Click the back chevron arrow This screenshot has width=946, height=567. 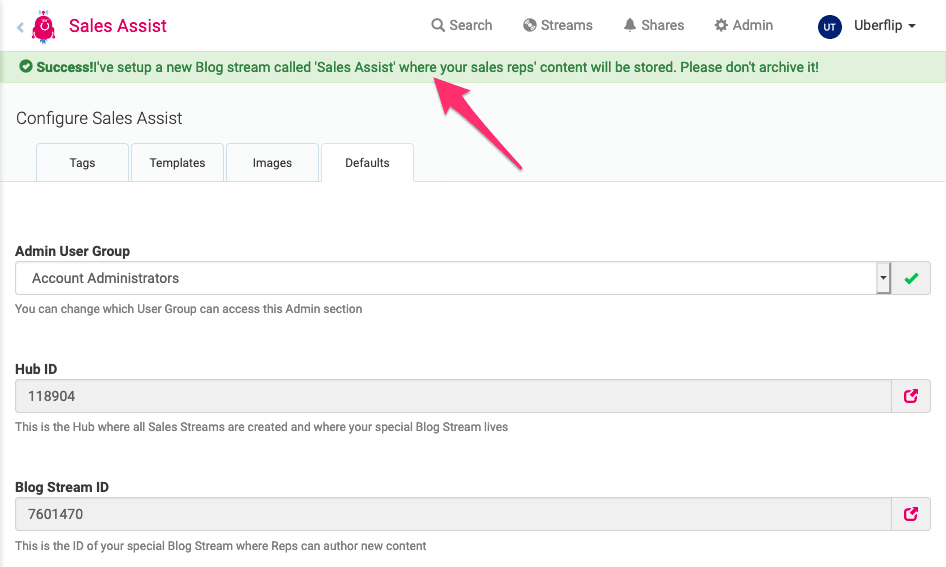pos(21,27)
